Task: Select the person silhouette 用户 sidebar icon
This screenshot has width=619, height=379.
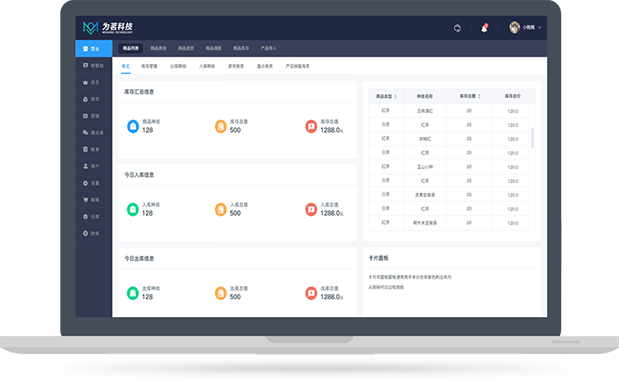Action: [85, 166]
